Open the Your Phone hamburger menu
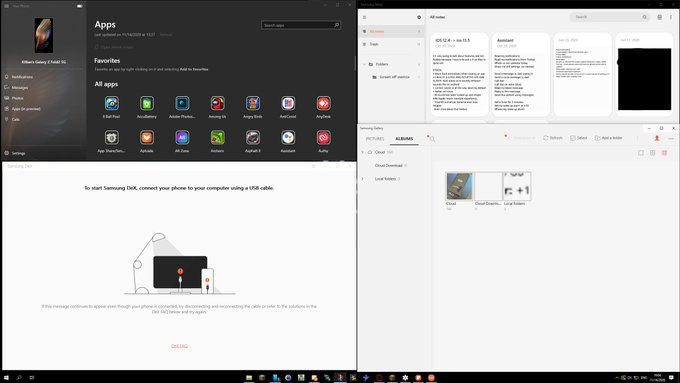Viewport: 680px width, 383px height. tap(7, 6)
